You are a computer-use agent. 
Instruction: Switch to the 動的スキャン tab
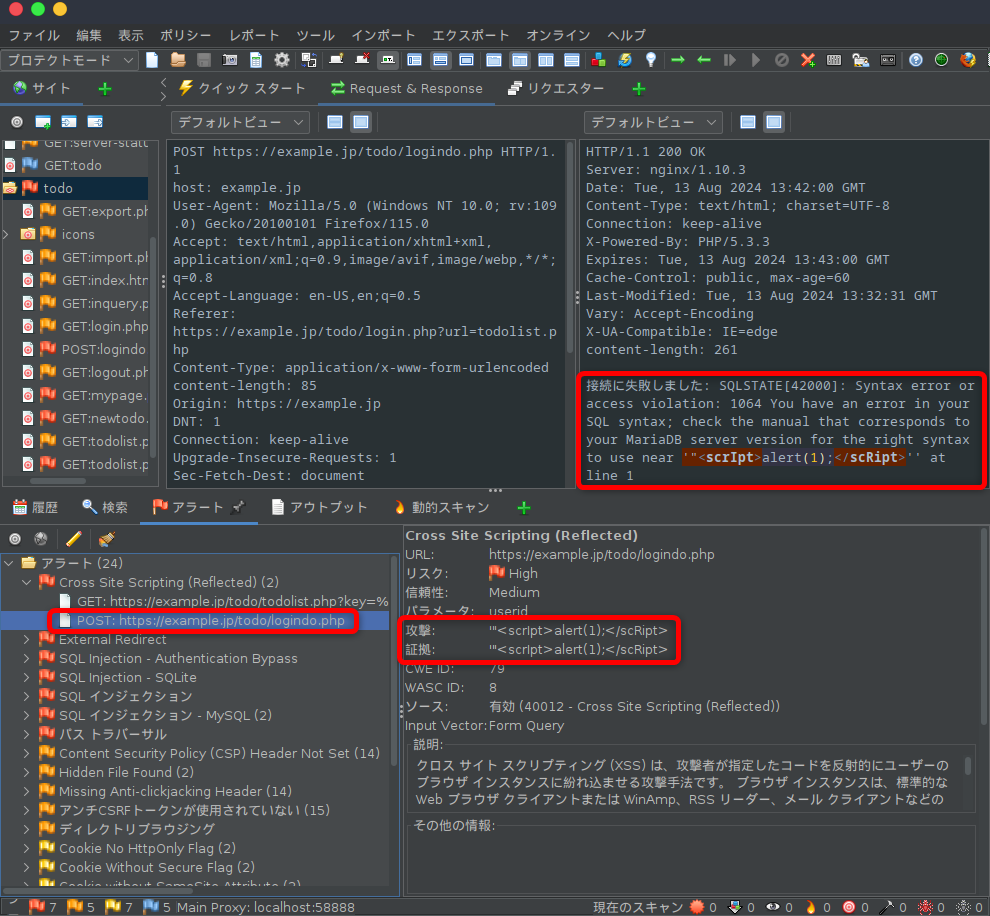441,507
